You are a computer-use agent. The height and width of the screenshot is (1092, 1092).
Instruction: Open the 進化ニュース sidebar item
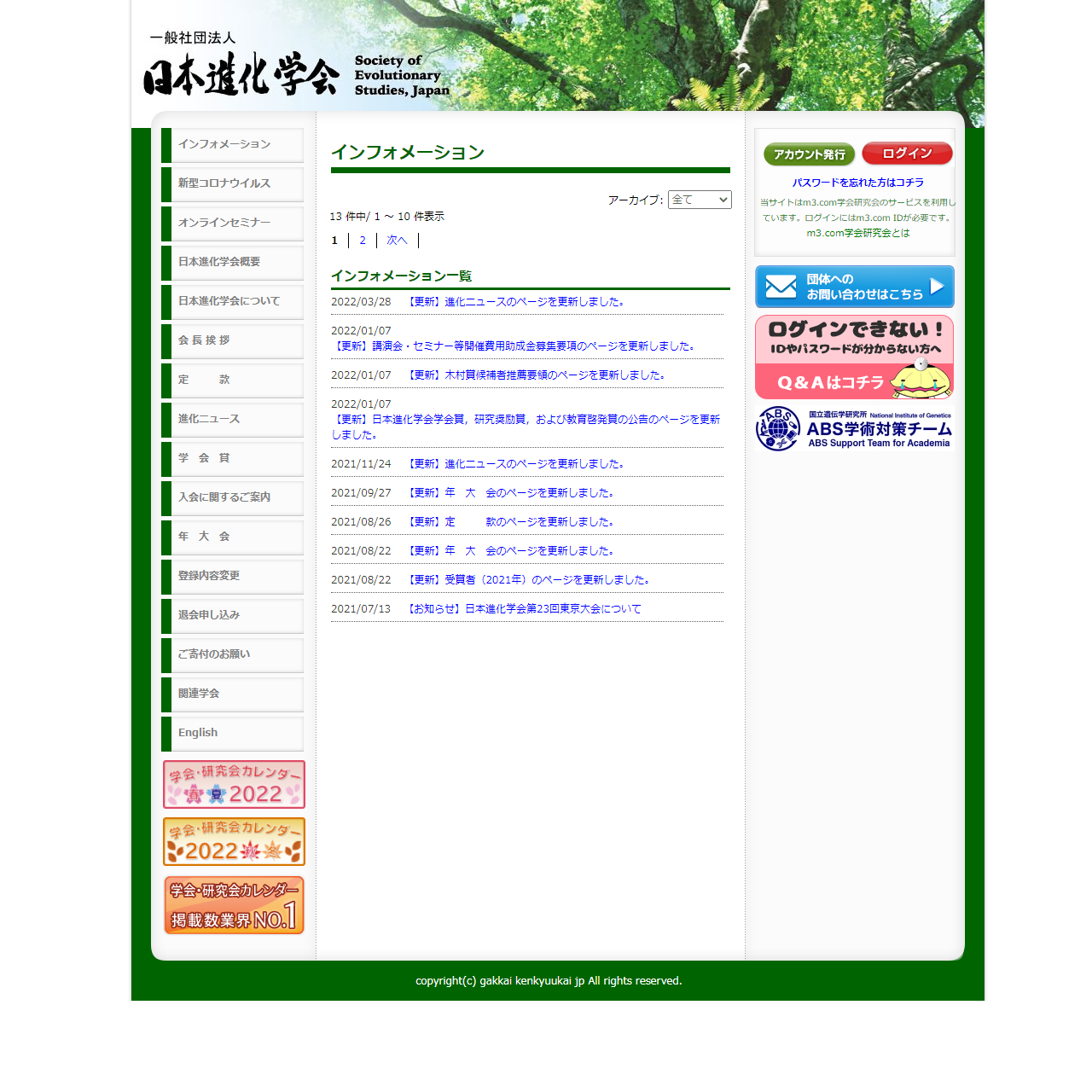[x=232, y=419]
